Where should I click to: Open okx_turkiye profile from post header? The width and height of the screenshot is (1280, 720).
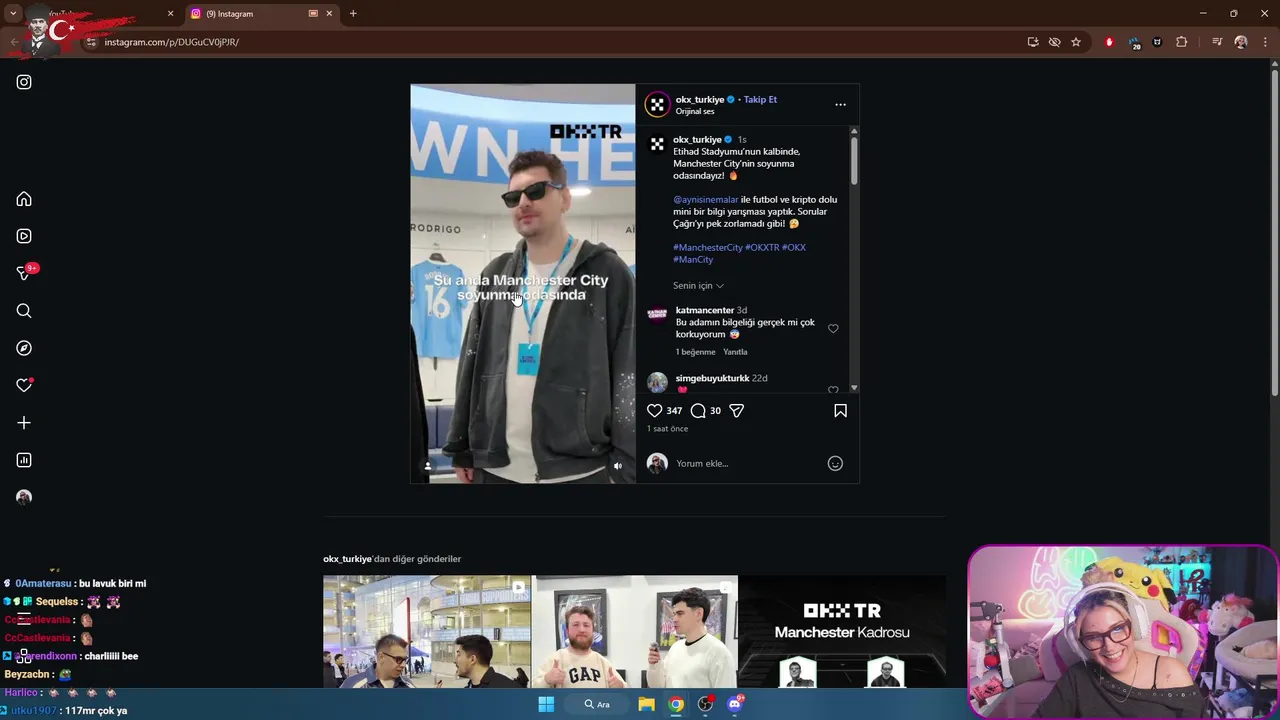pyautogui.click(x=699, y=99)
